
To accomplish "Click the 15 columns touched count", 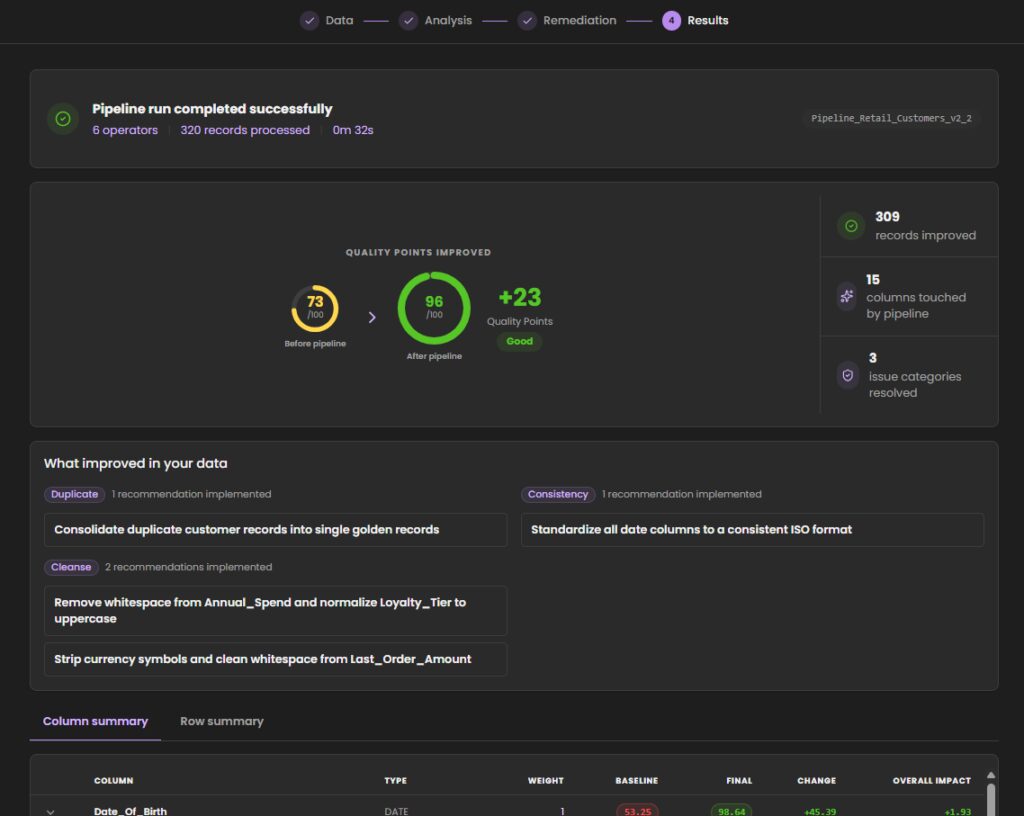I will [873, 279].
